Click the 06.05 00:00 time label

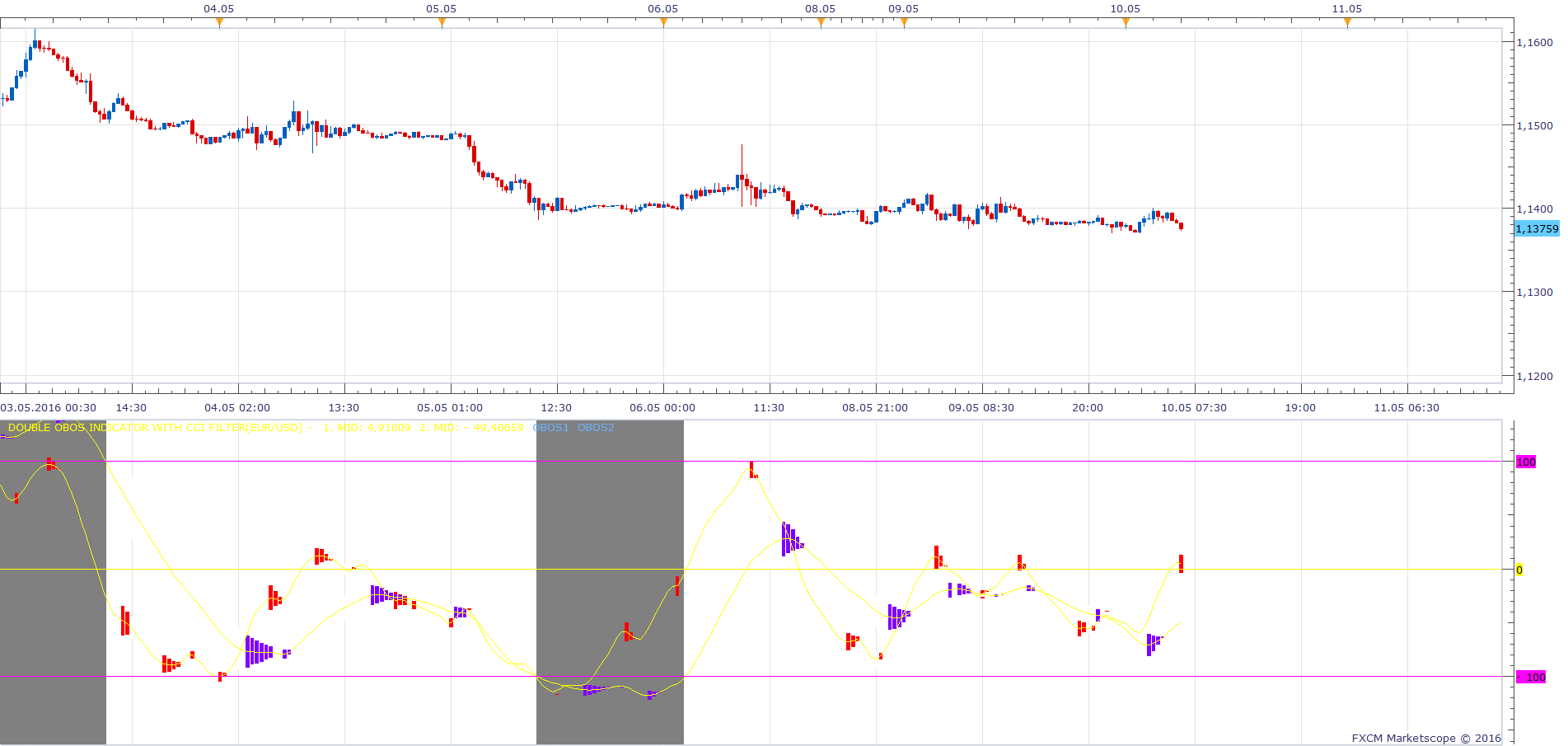[x=662, y=407]
